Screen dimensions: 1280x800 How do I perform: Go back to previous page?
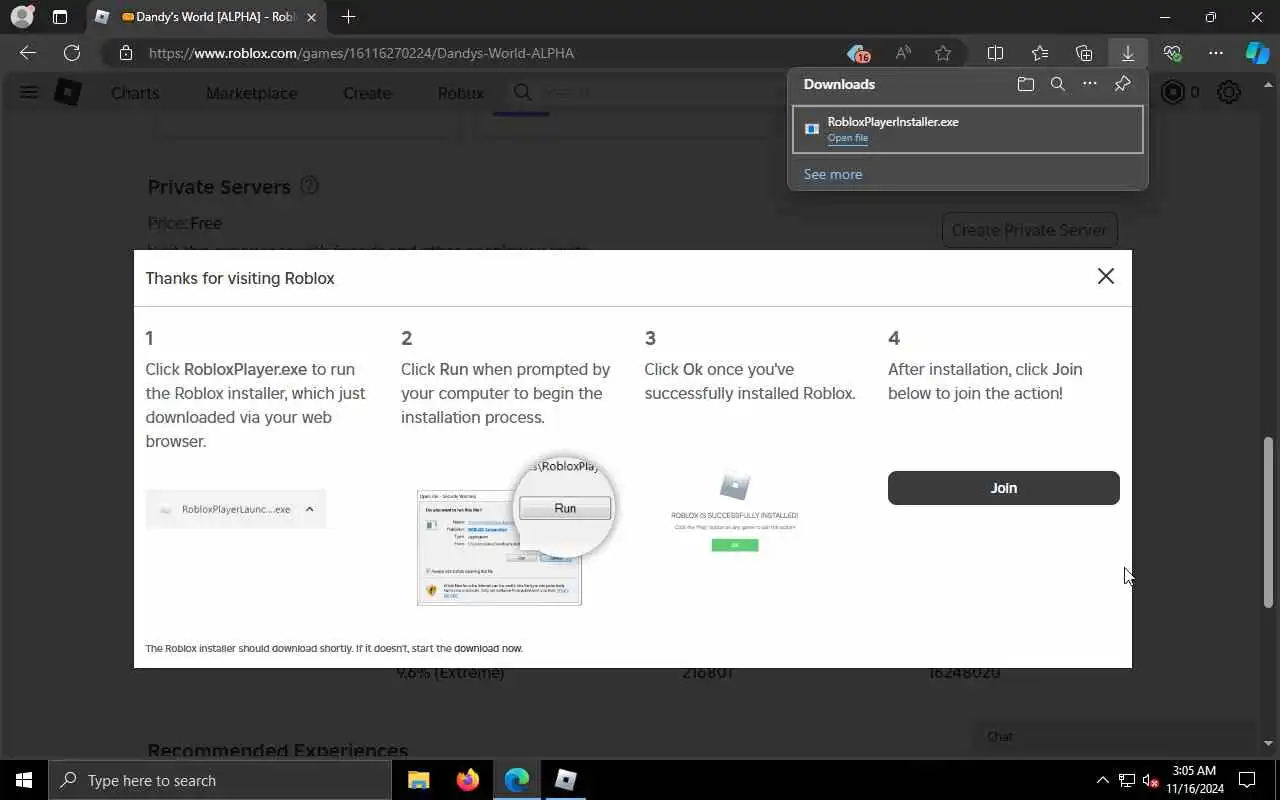click(x=28, y=53)
